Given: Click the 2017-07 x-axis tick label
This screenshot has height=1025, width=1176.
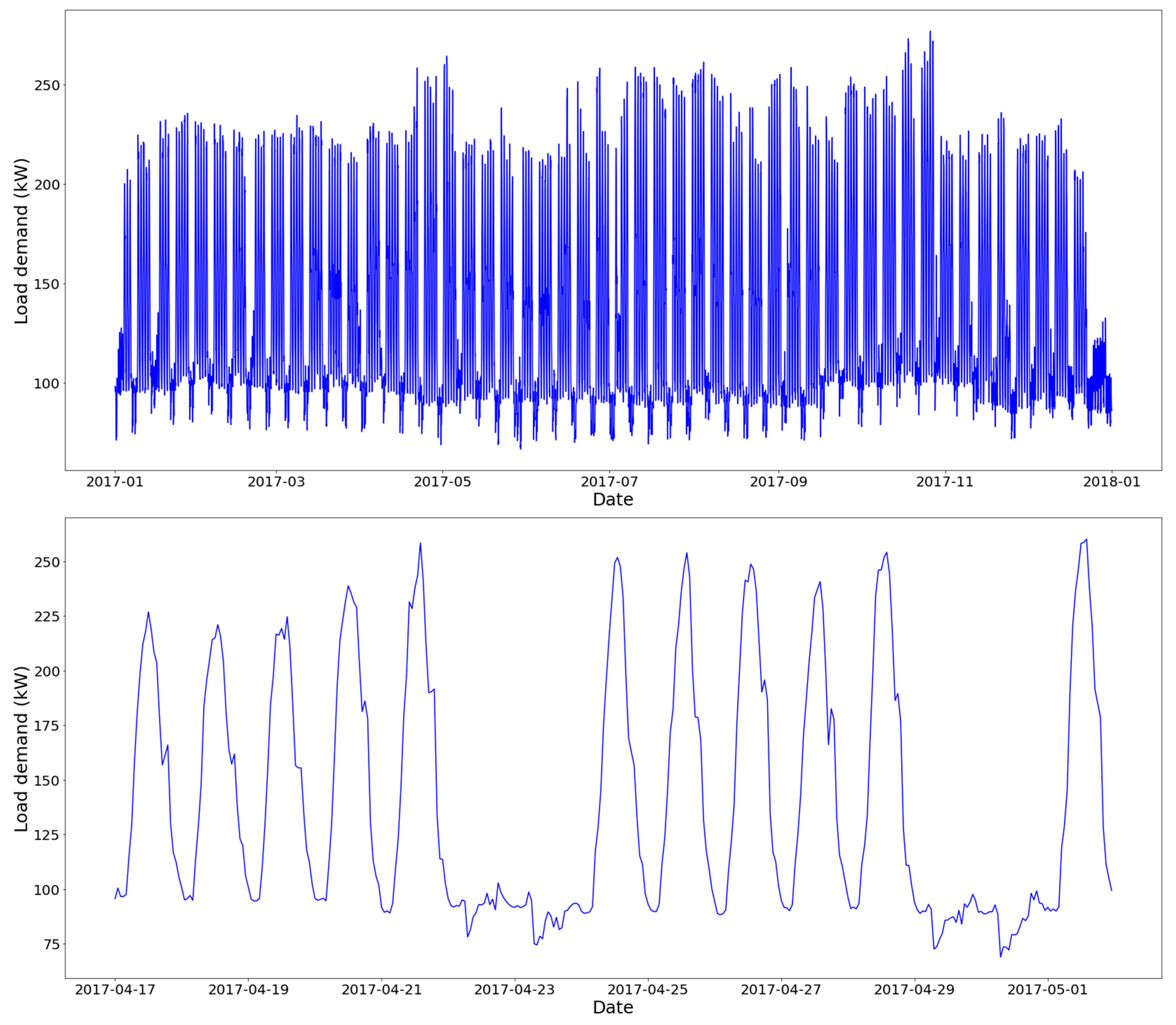Looking at the screenshot, I should [x=610, y=482].
